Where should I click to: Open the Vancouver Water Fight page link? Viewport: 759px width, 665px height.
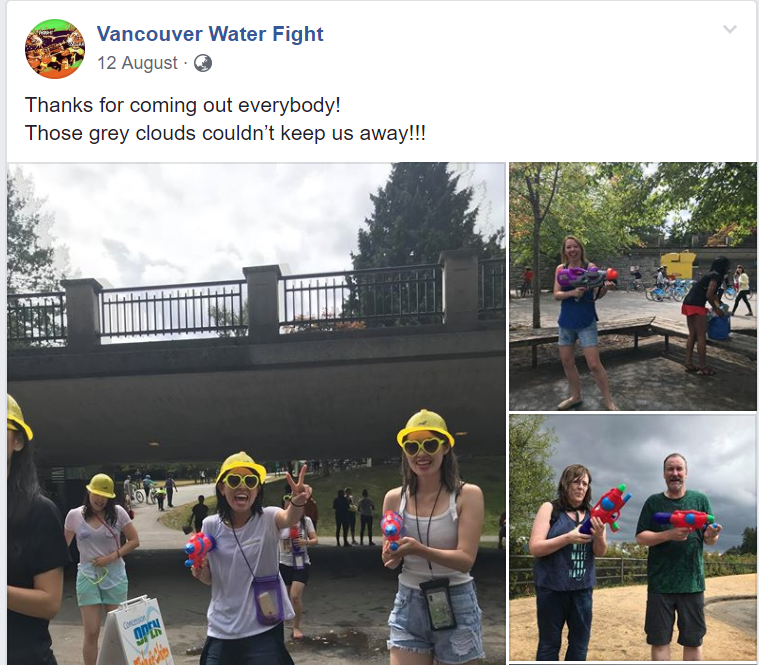[210, 34]
